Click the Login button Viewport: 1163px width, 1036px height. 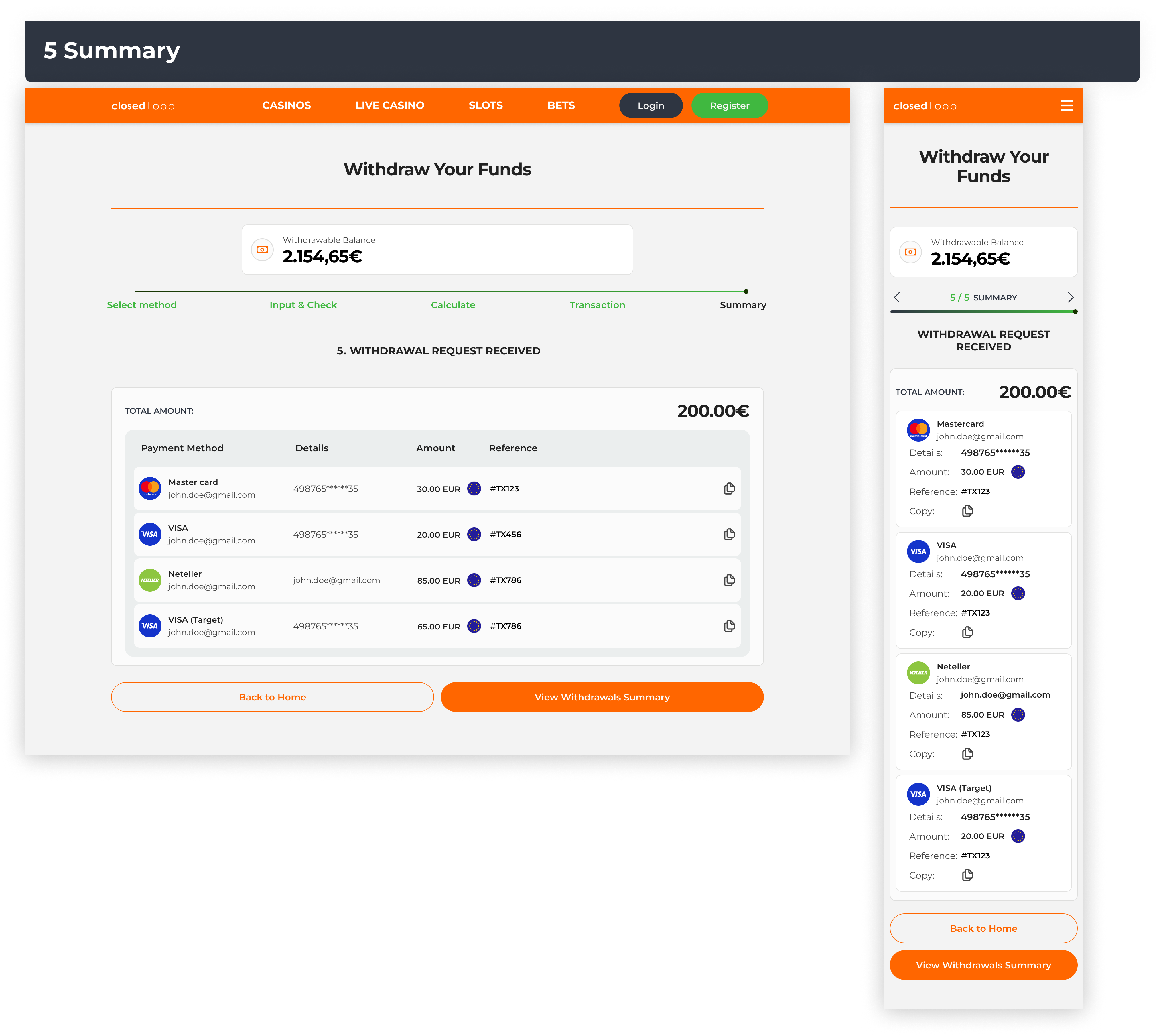[651, 106]
